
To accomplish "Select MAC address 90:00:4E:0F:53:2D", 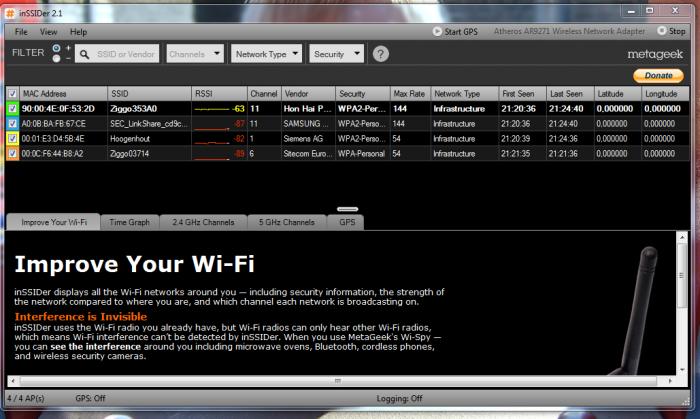I will pyautogui.click(x=58, y=108).
